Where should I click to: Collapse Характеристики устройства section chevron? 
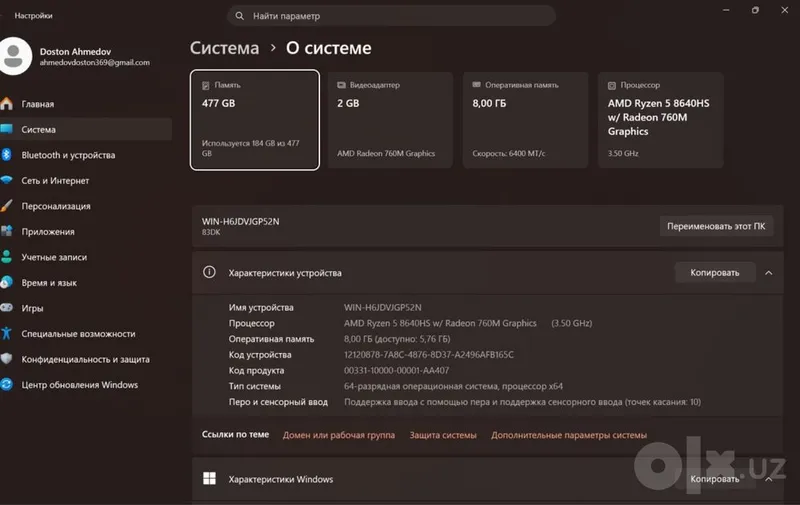tap(768, 273)
